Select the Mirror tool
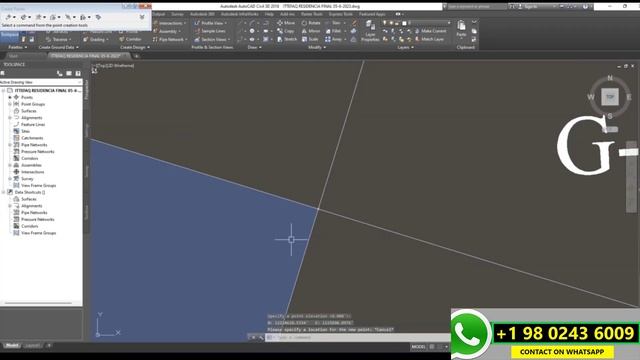This screenshot has height=360, width=640. coord(311,31)
